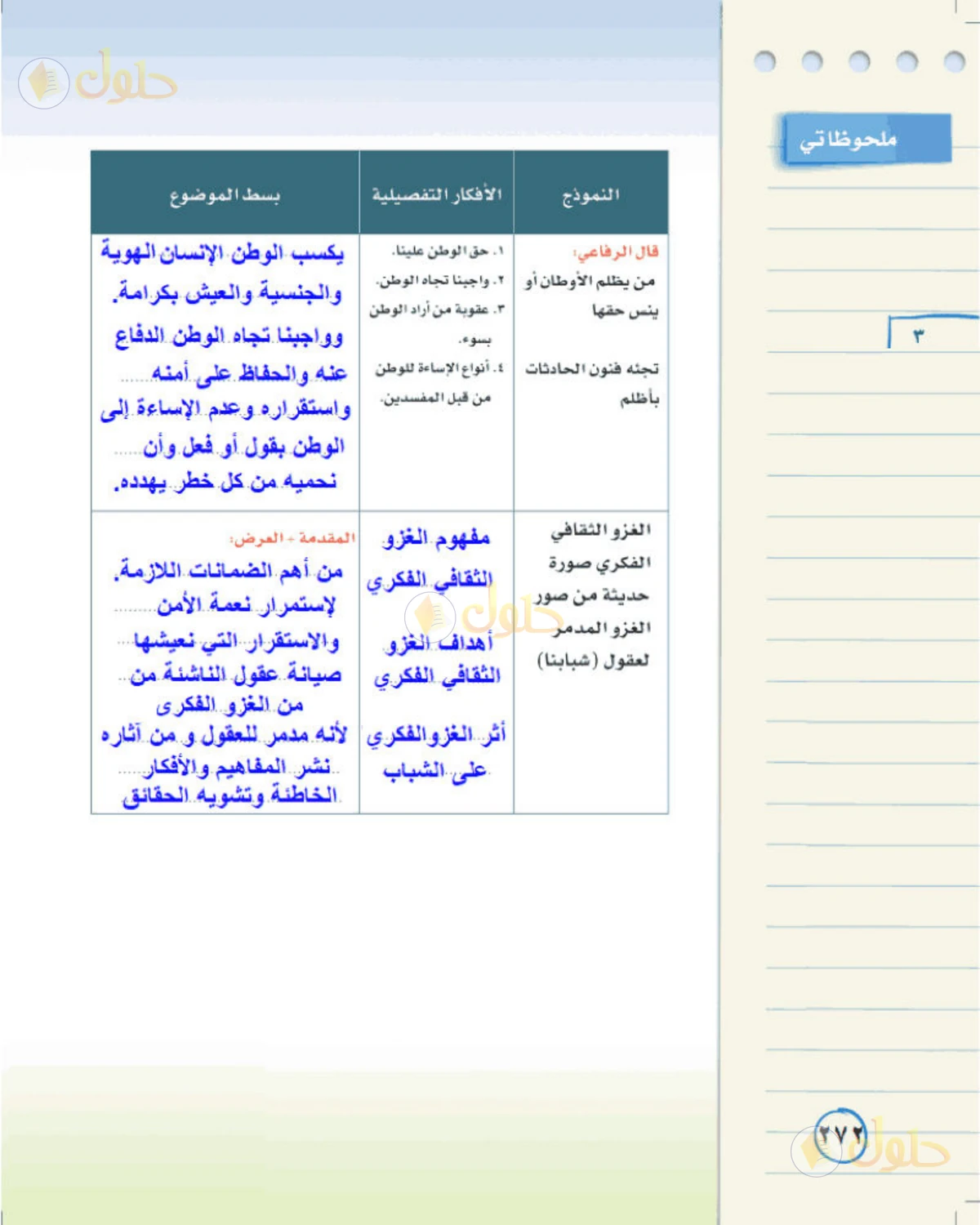Click the number '٣' in the margin box

pyautogui.click(x=918, y=336)
